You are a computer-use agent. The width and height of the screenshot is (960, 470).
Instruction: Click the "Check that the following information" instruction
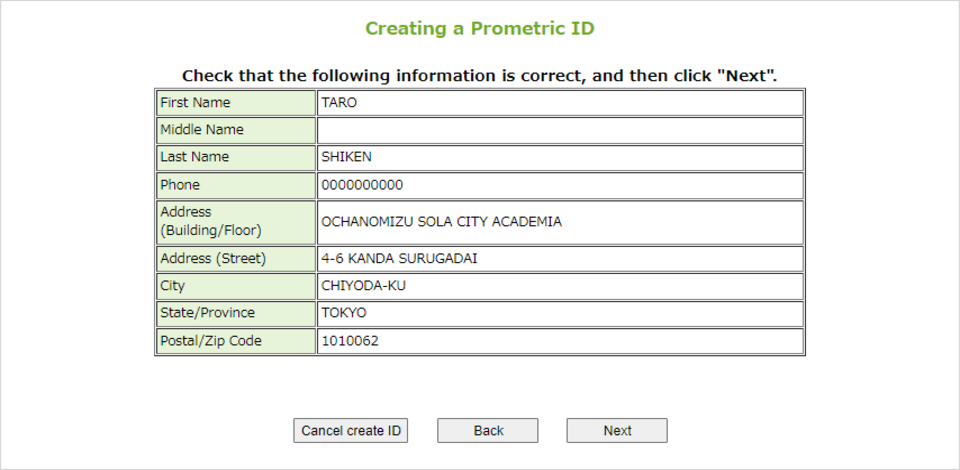coord(480,76)
